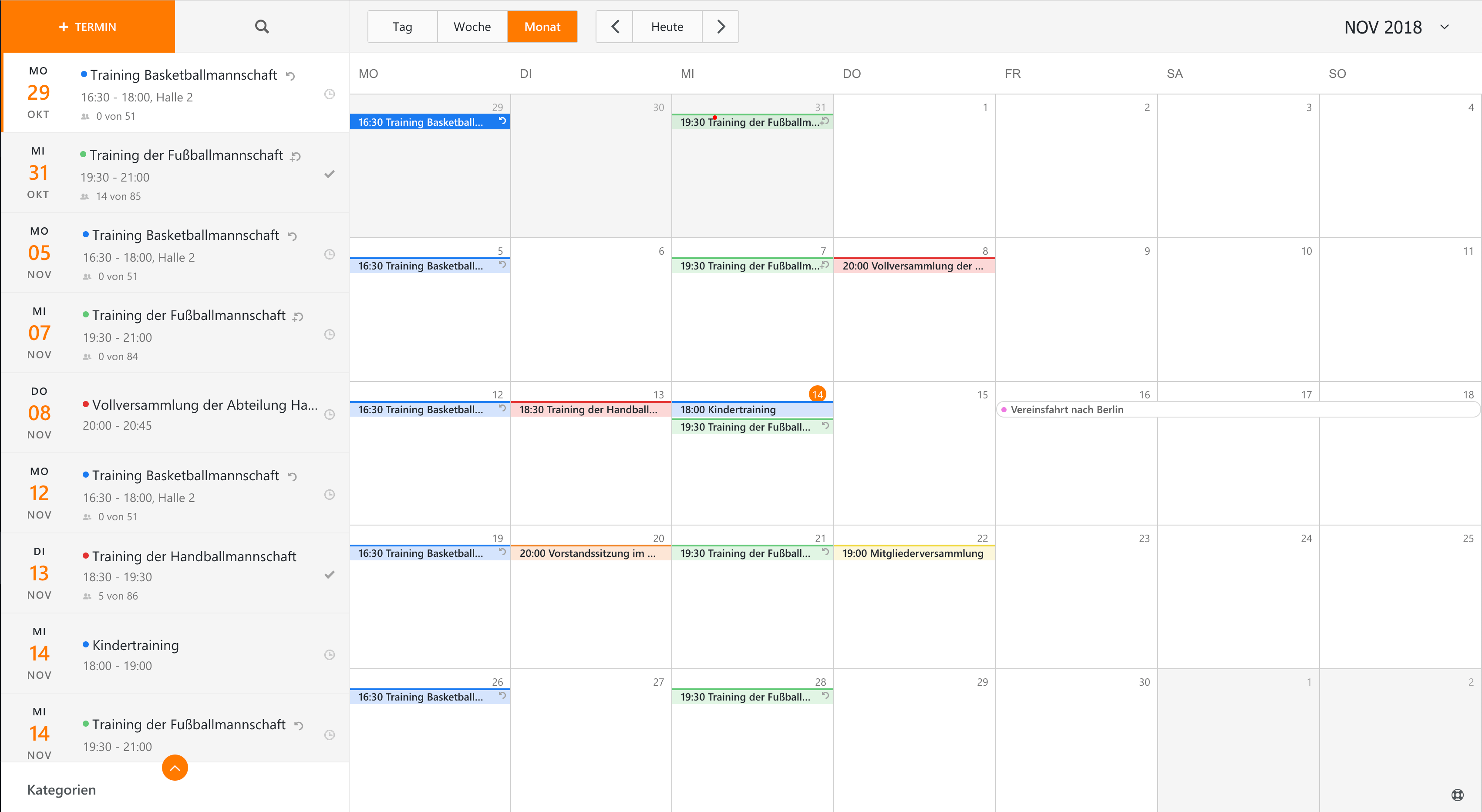Image resolution: width=1482 pixels, height=812 pixels.
Task: Click clock icon of 08 NOV Vollversammlung entry
Action: (x=330, y=414)
